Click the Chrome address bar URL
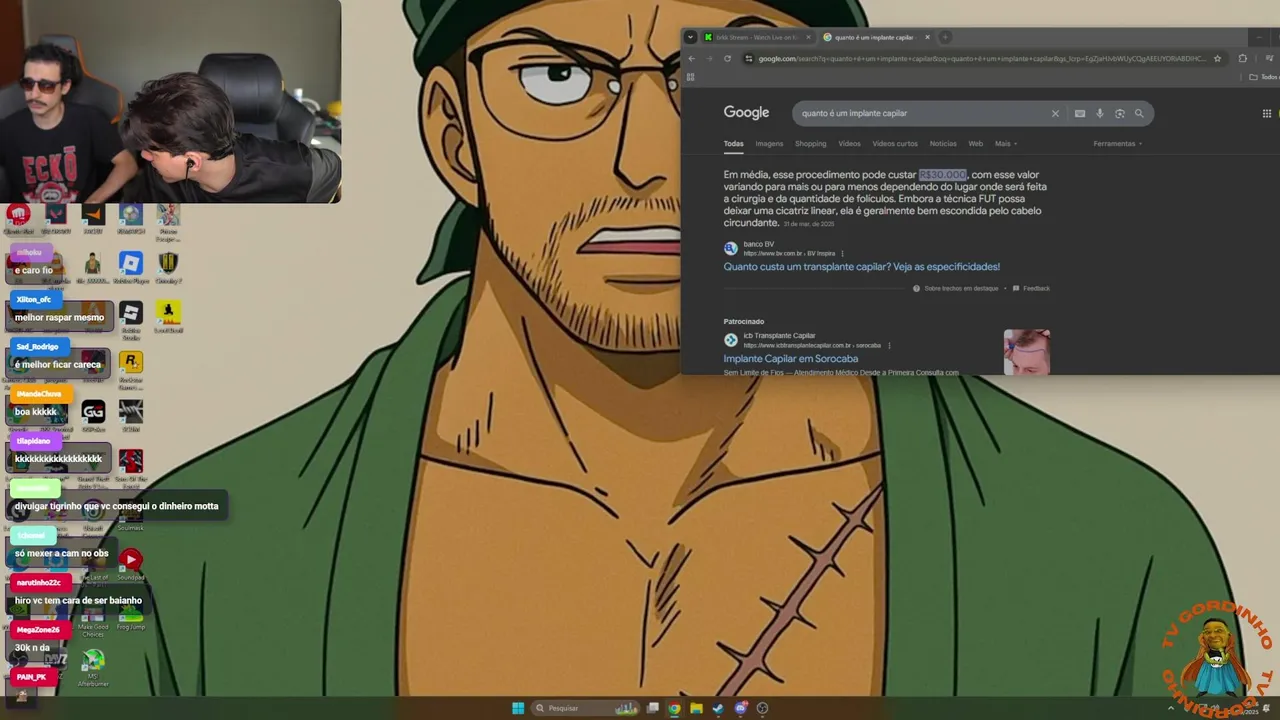This screenshot has height=720, width=1280. click(982, 59)
